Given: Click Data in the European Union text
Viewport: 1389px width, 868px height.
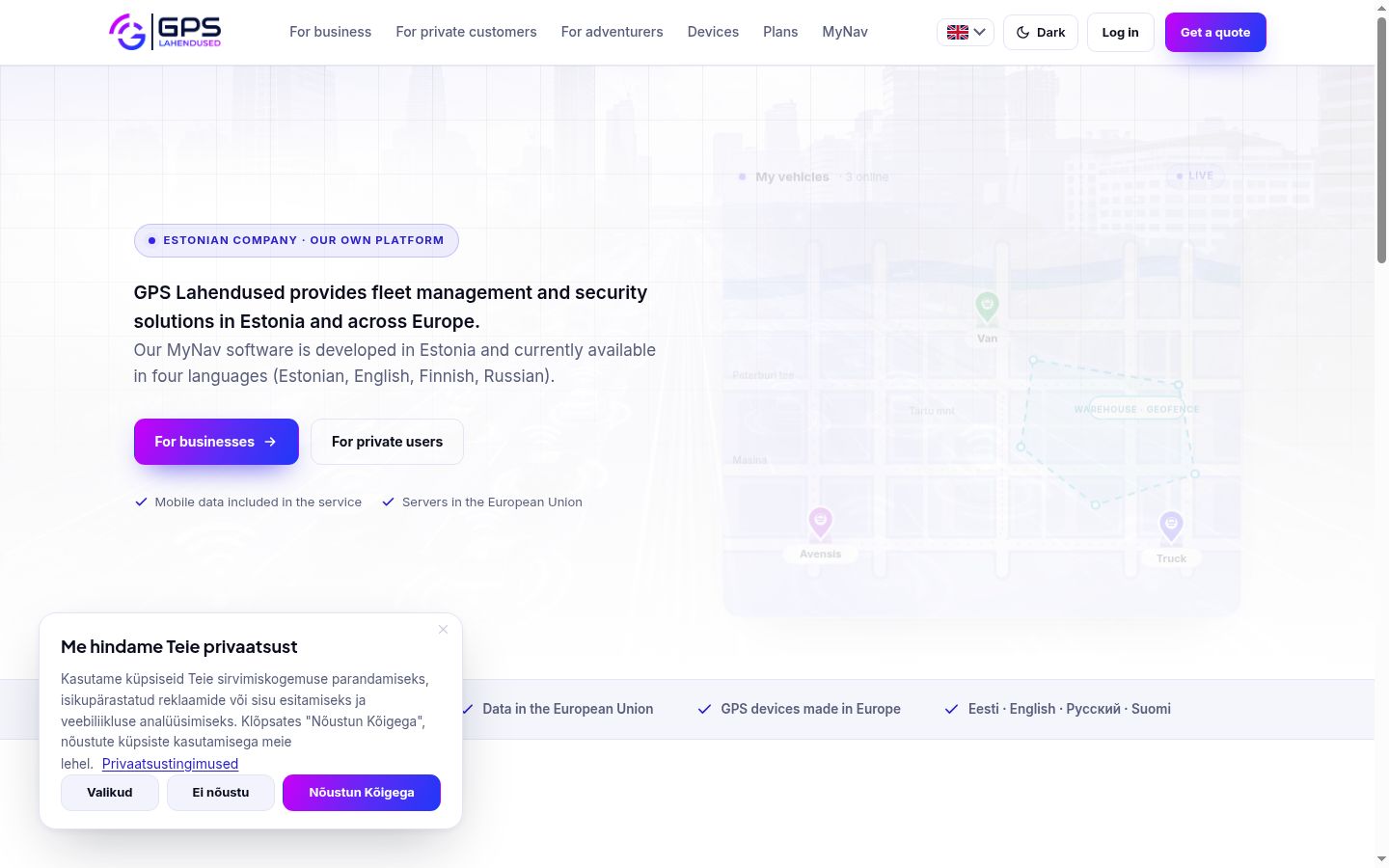Looking at the screenshot, I should click(568, 709).
